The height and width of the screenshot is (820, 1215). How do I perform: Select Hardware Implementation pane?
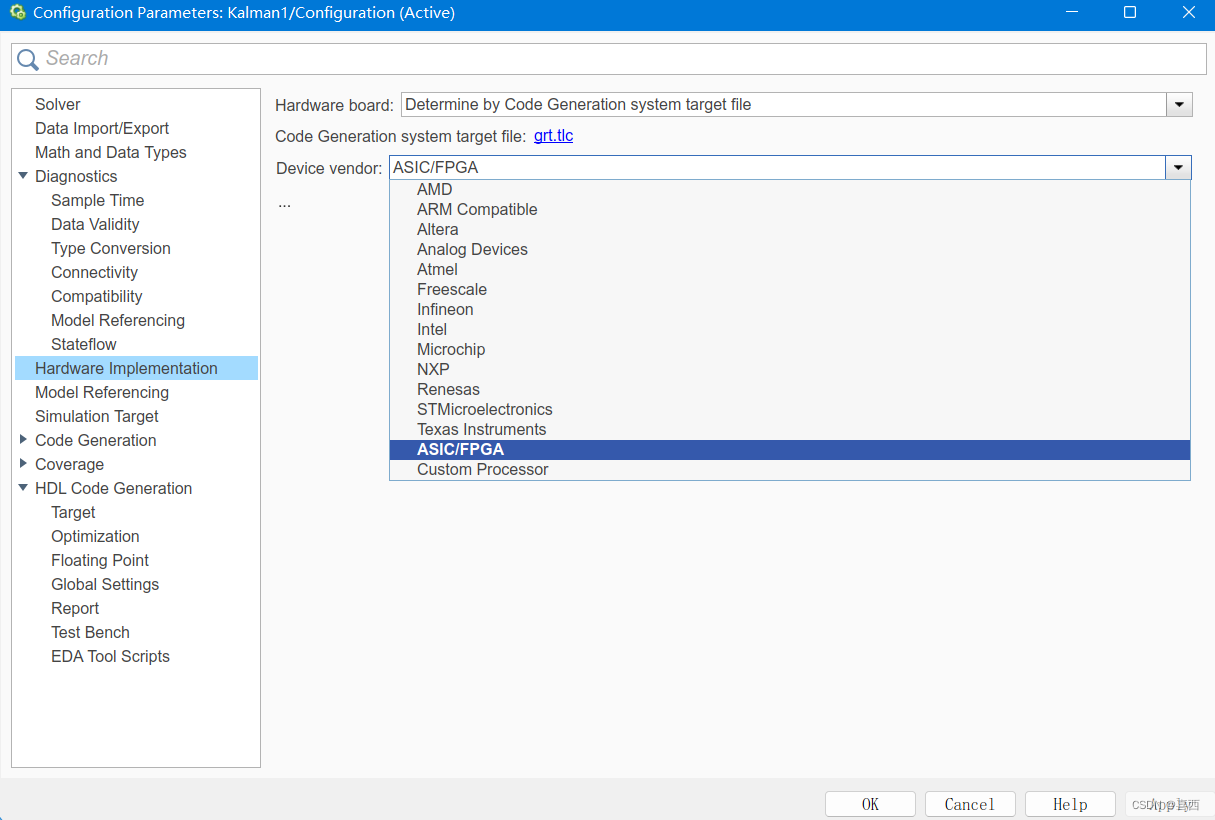click(136, 369)
